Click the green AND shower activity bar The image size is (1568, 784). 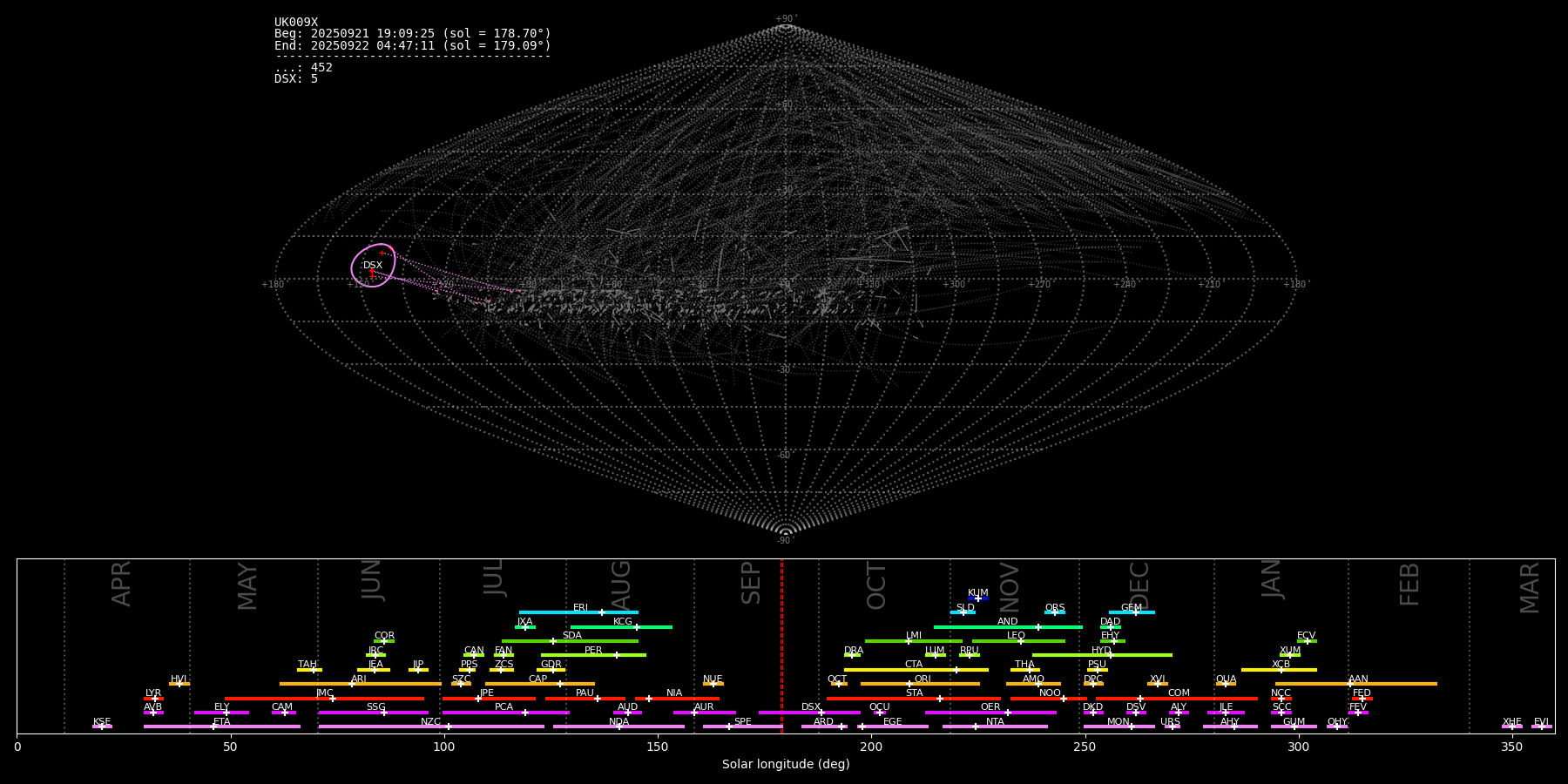(x=1008, y=626)
